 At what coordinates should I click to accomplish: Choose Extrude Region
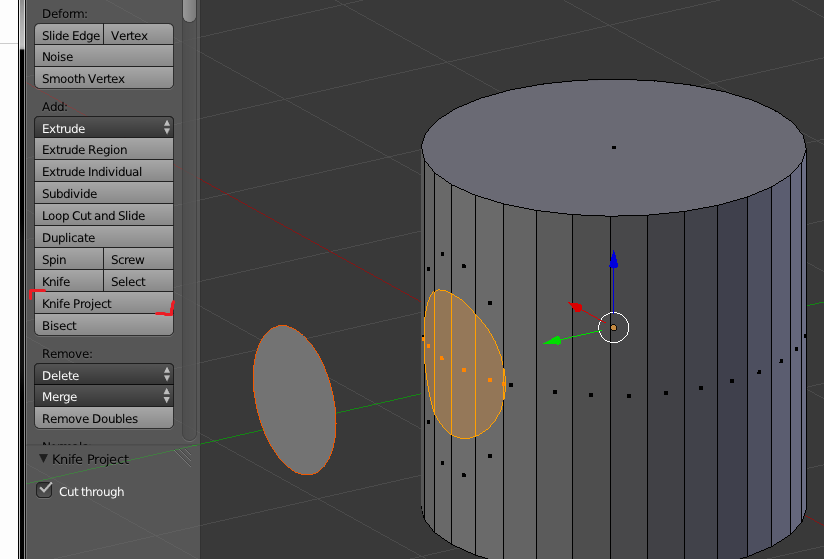104,150
